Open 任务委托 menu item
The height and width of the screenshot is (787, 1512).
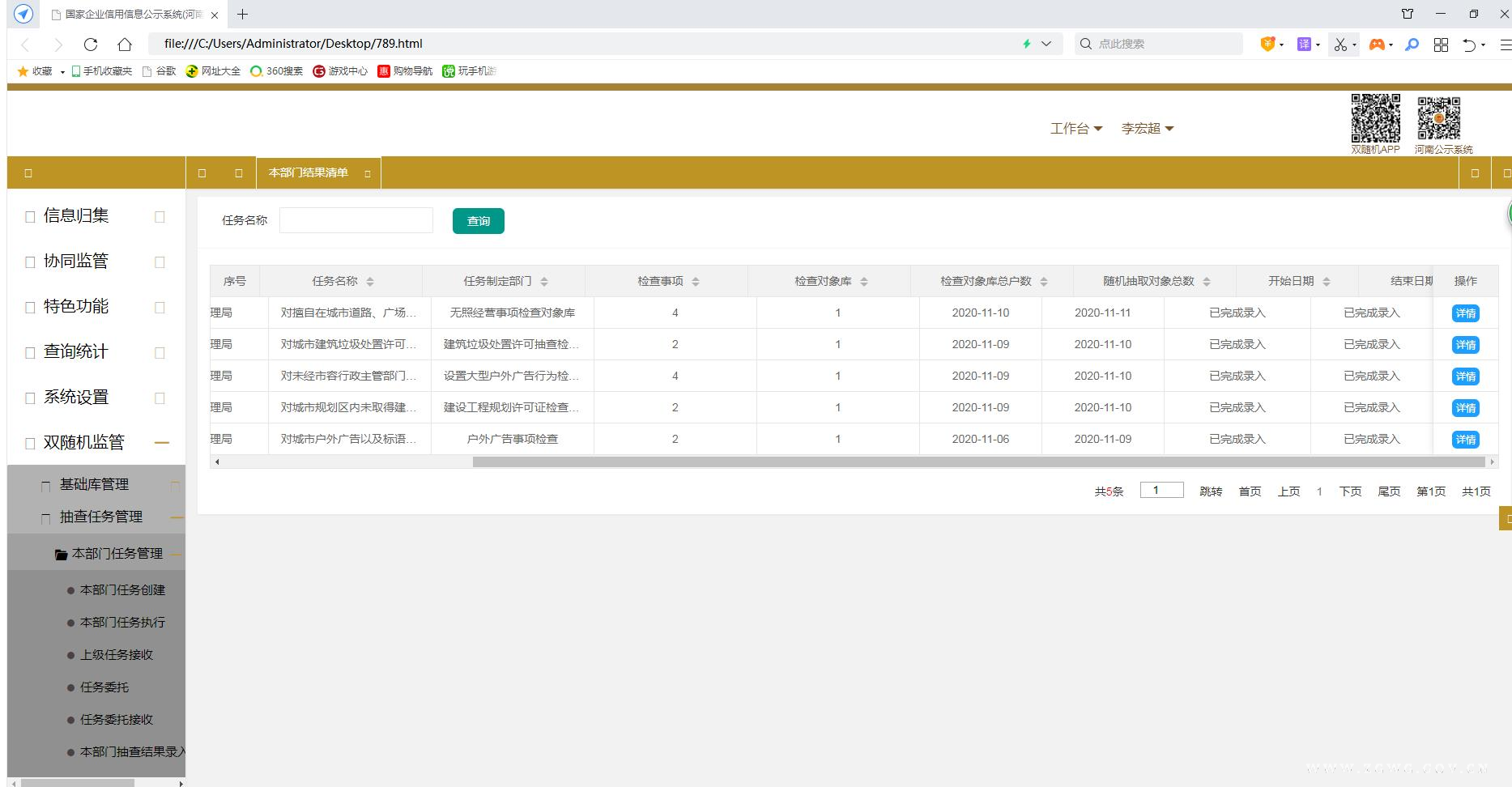tap(104, 687)
